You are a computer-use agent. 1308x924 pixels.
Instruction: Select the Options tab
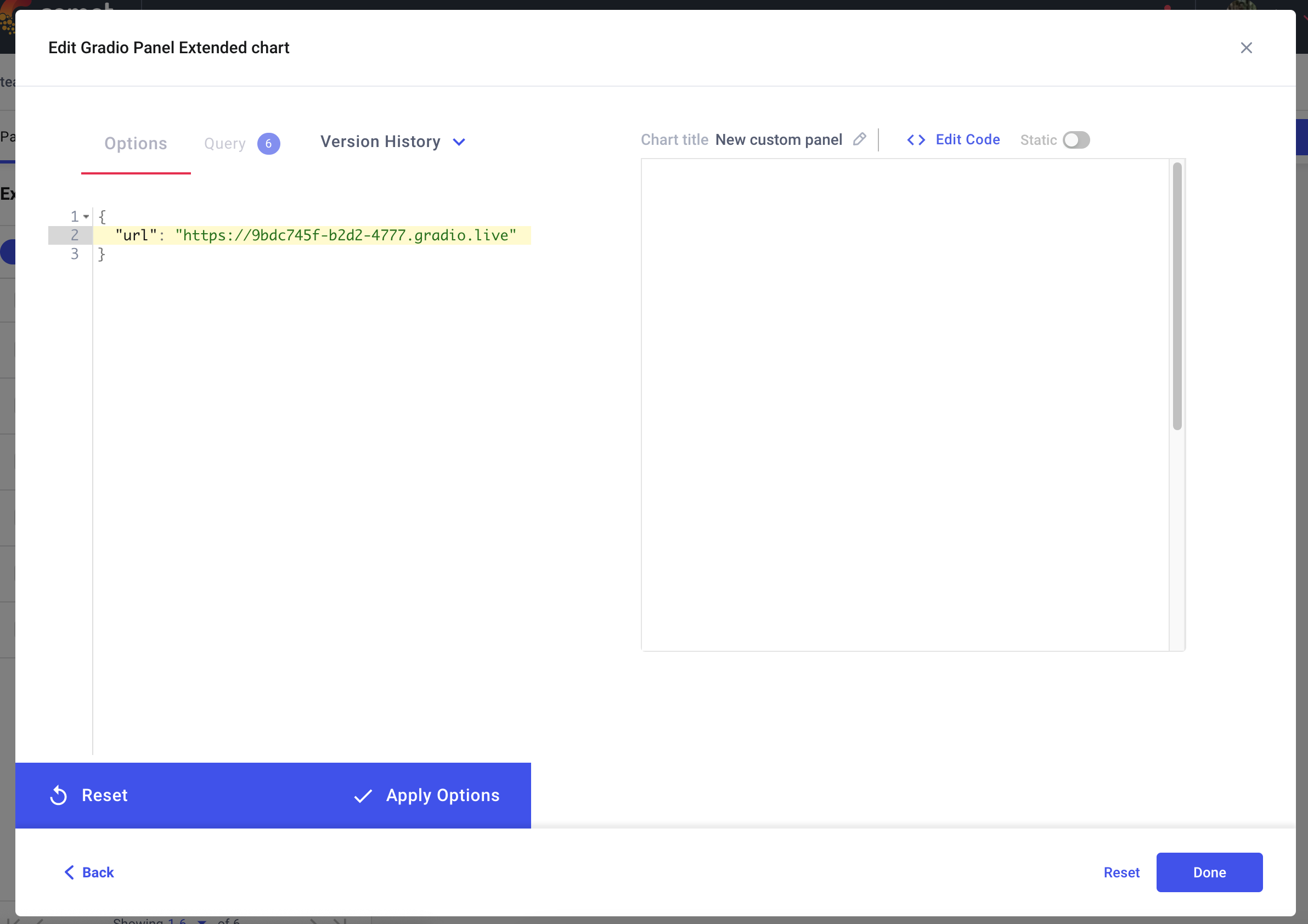tap(136, 143)
